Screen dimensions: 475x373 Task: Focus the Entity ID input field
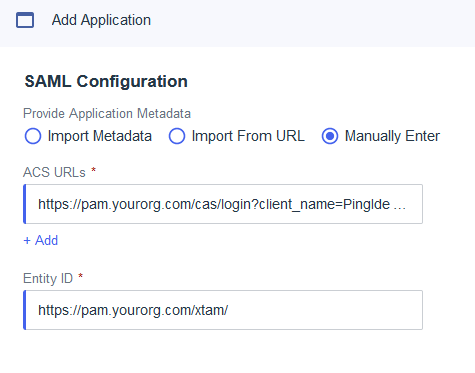point(223,310)
